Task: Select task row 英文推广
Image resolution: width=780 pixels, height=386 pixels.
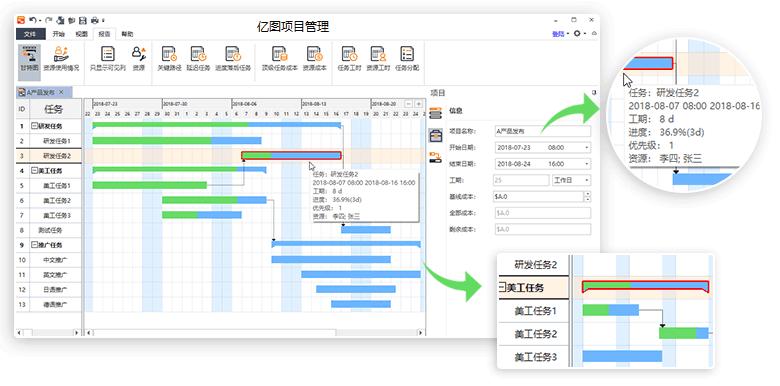Action: pos(48,275)
